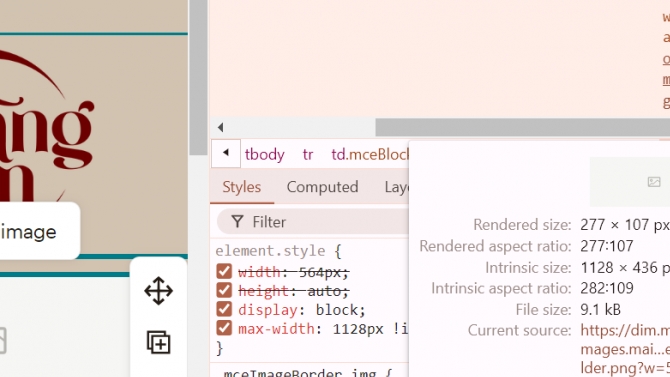Image resolution: width=670 pixels, height=377 pixels.
Task: Open the partially hidden Layout tab
Action: pos(397,187)
